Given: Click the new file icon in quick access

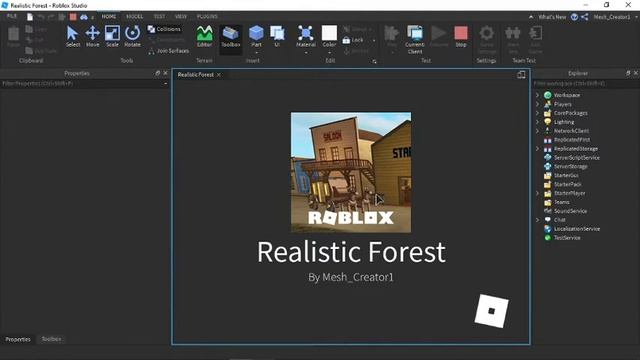Looking at the screenshot, I should (30, 17).
